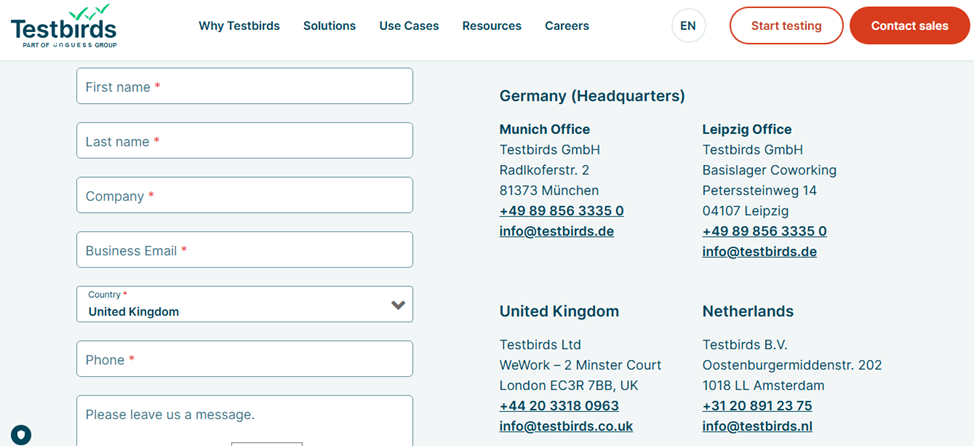
Task: Open the Country dropdown showing United Kingdom
Action: (245, 304)
